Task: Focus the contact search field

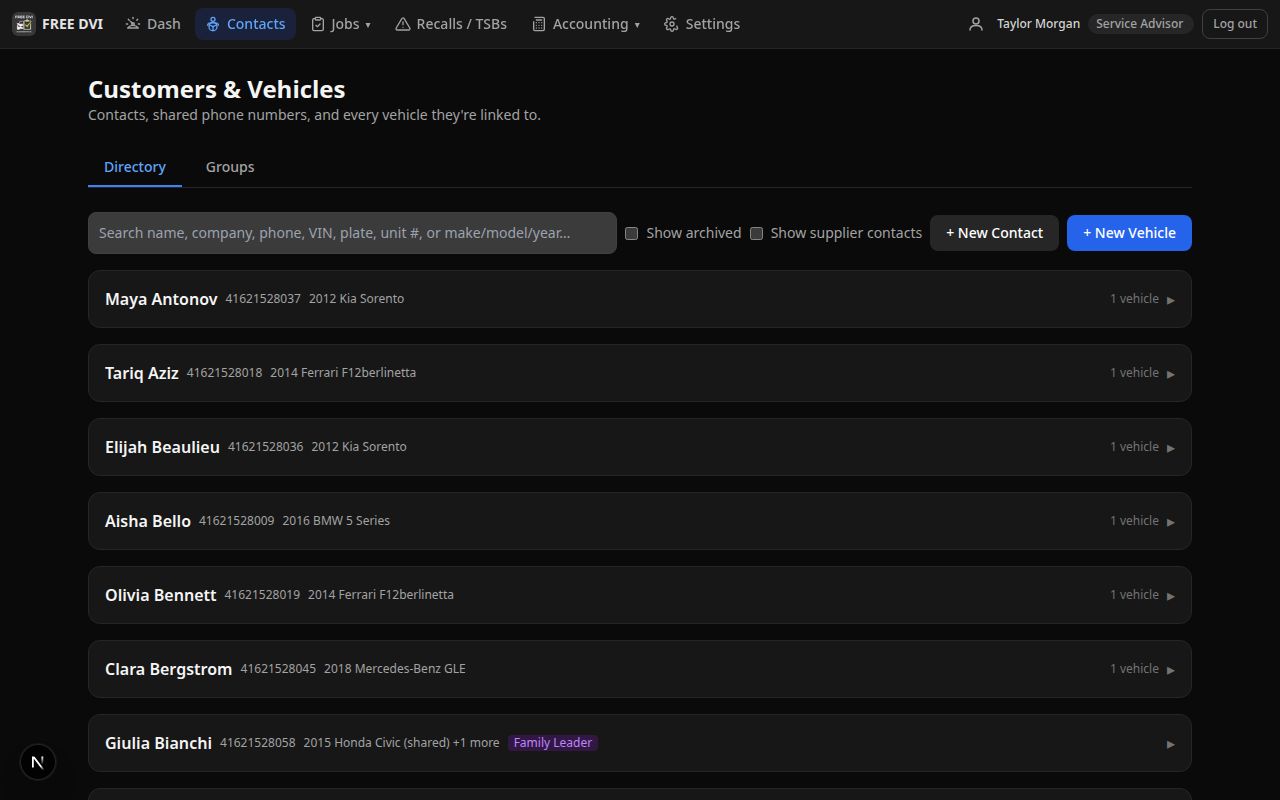Action: tap(352, 233)
